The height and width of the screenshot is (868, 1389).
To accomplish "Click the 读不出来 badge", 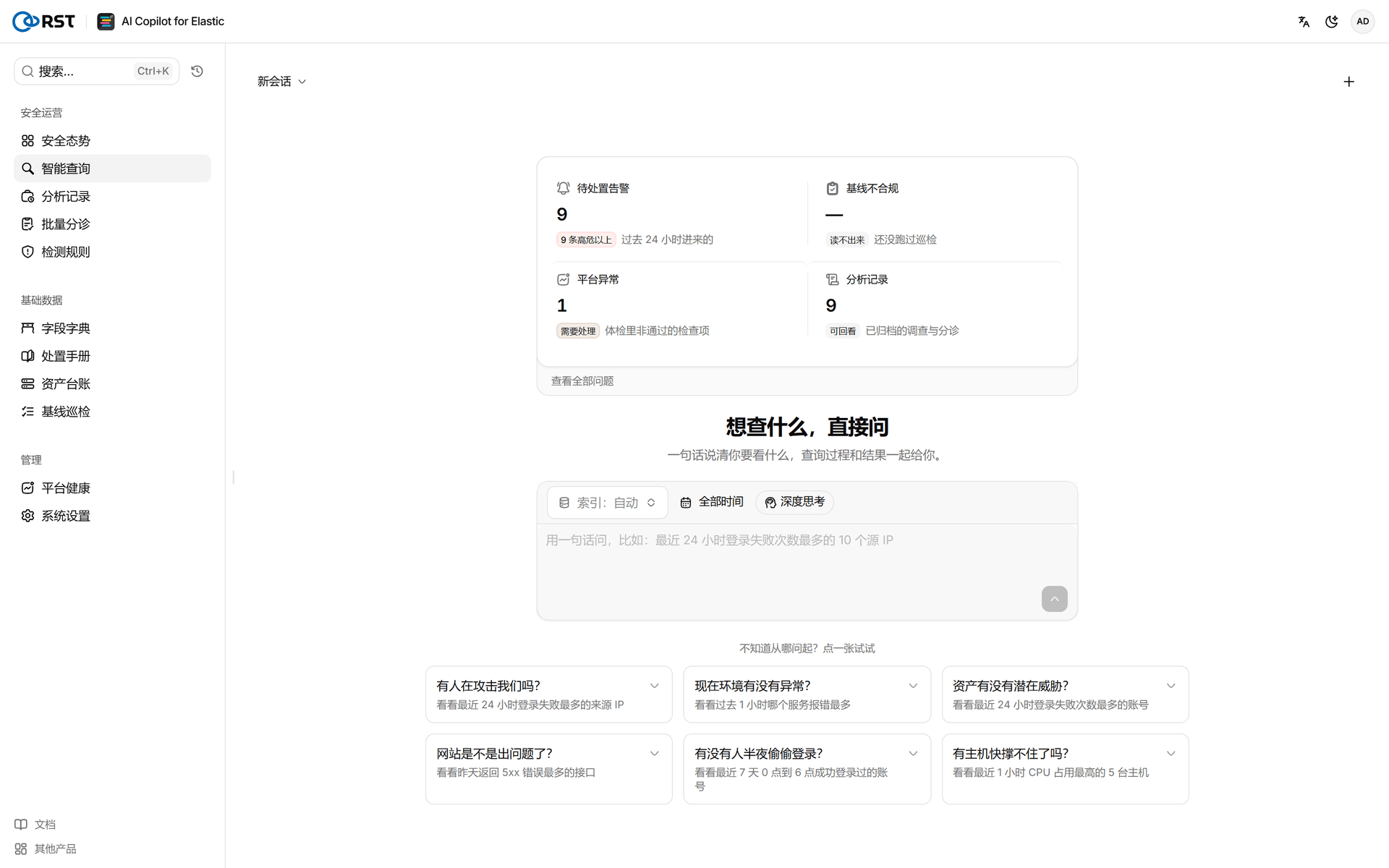I will click(847, 240).
